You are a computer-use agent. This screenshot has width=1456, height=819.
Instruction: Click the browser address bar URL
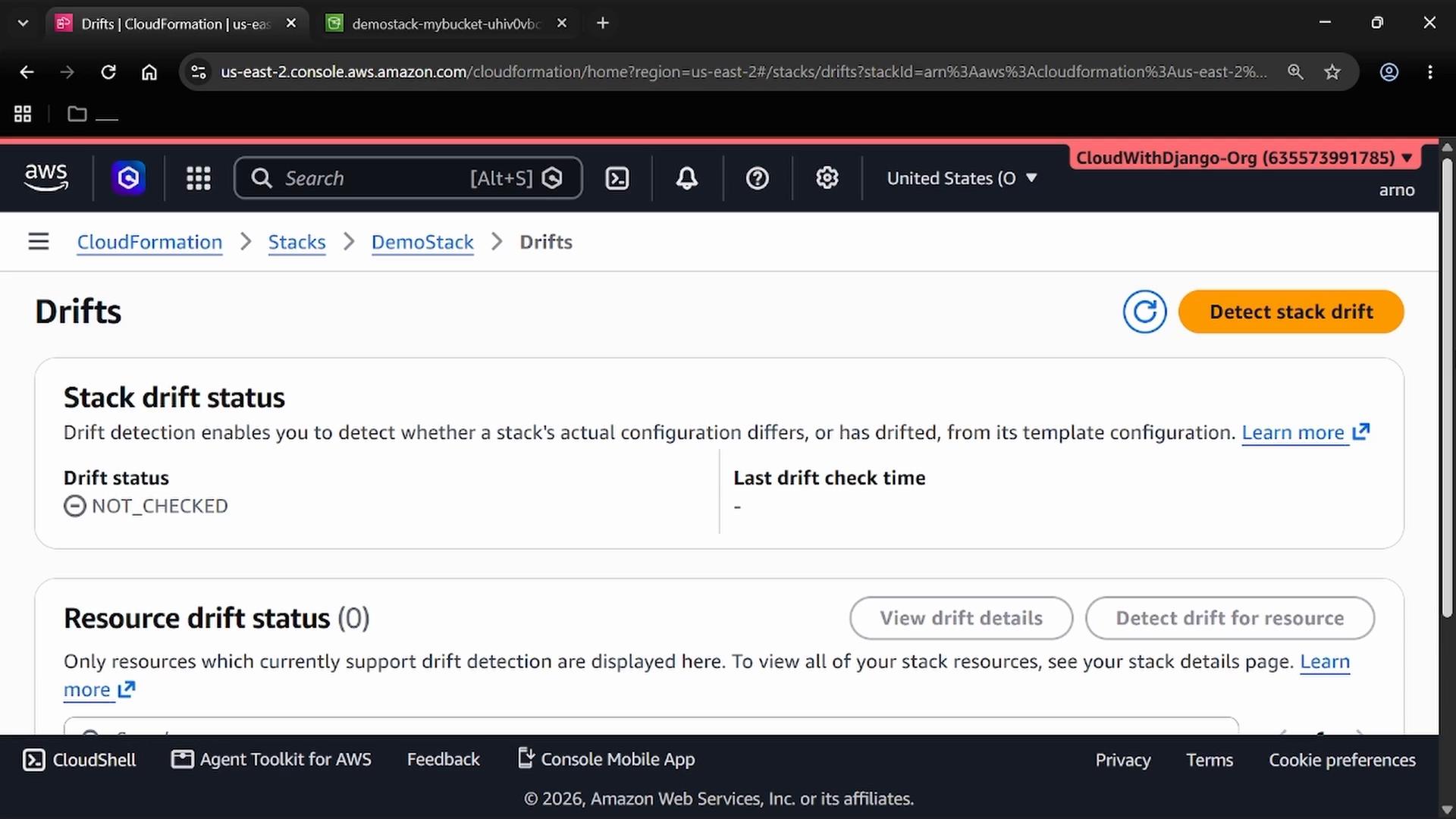[x=743, y=72]
